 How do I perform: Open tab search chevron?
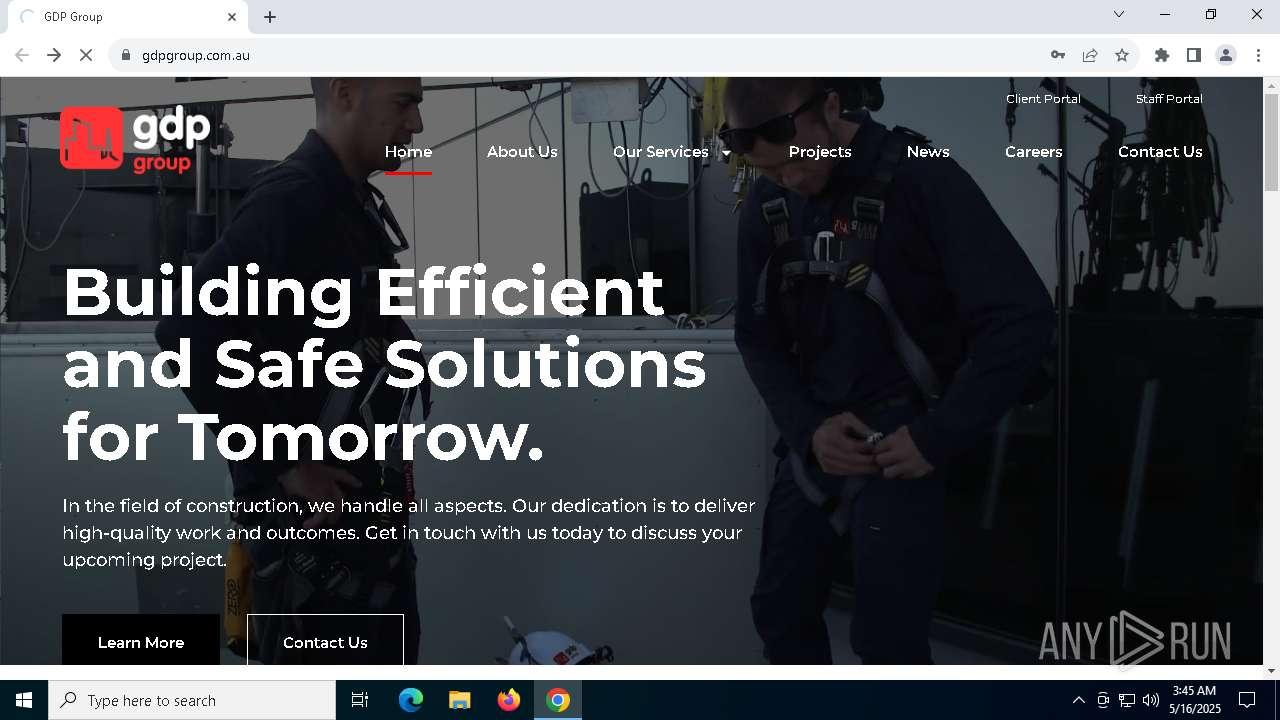coord(1119,14)
